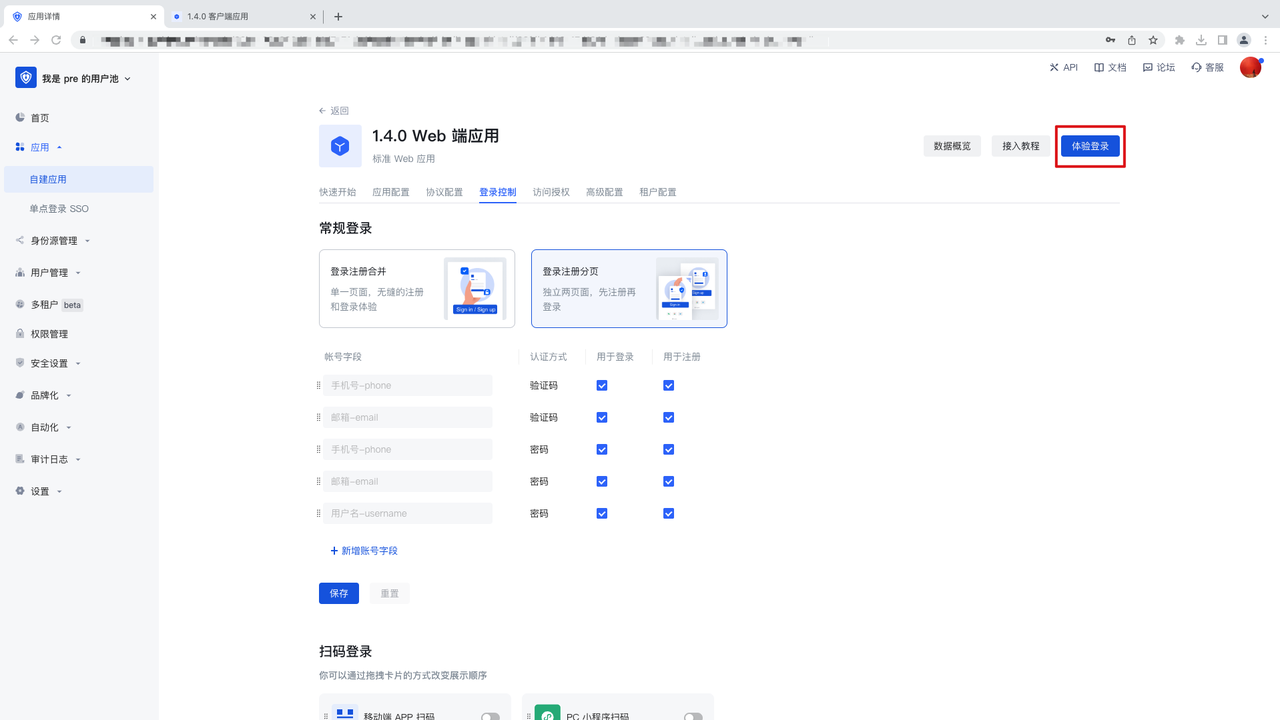Image resolution: width=1280 pixels, height=720 pixels.
Task: Toggle the 移动端 APP 扫码 switch
Action: (x=490, y=715)
